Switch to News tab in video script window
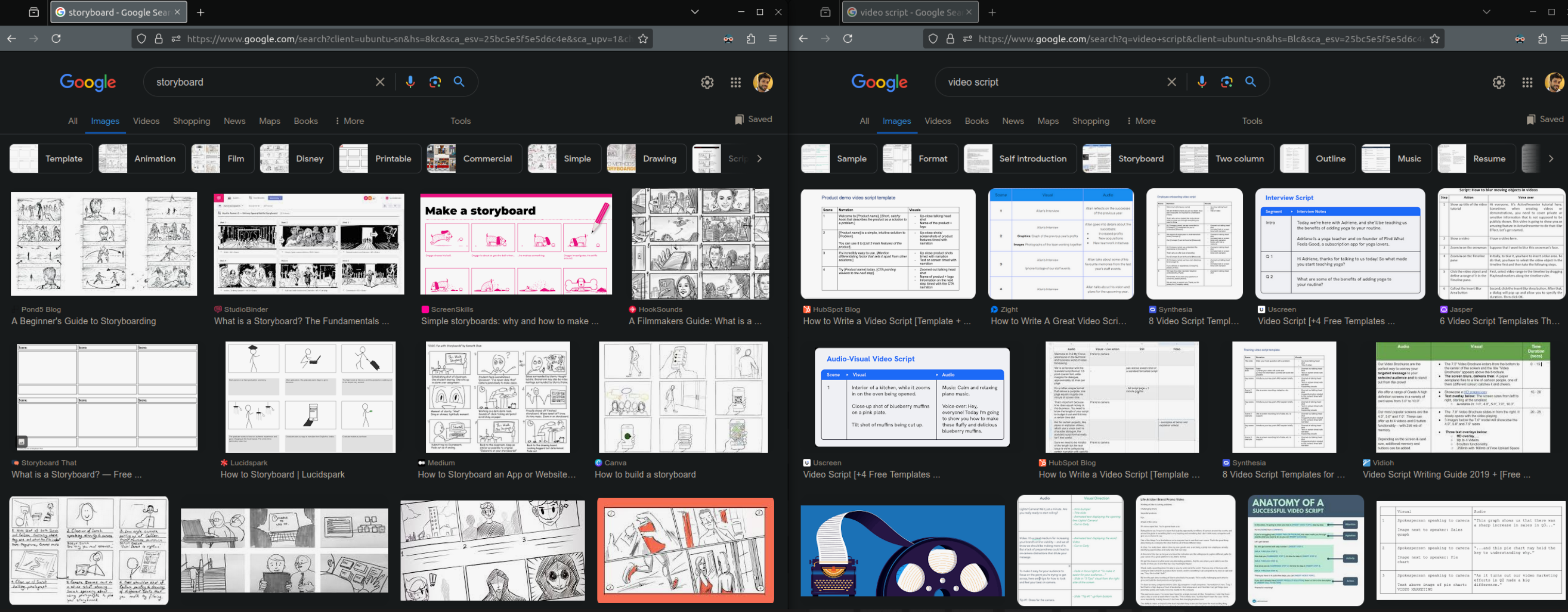The width and height of the screenshot is (1568, 612). [x=1013, y=121]
